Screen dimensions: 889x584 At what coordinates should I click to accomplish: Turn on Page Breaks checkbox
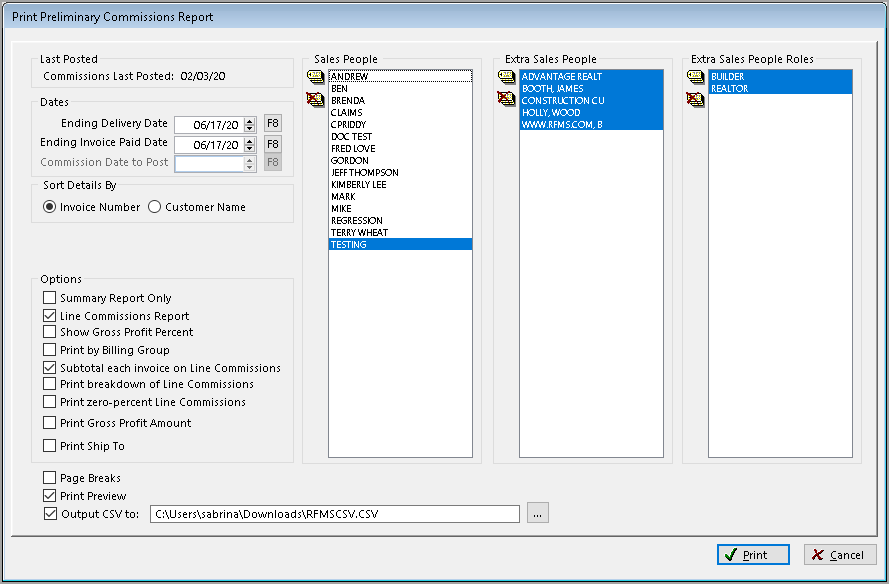(x=50, y=478)
